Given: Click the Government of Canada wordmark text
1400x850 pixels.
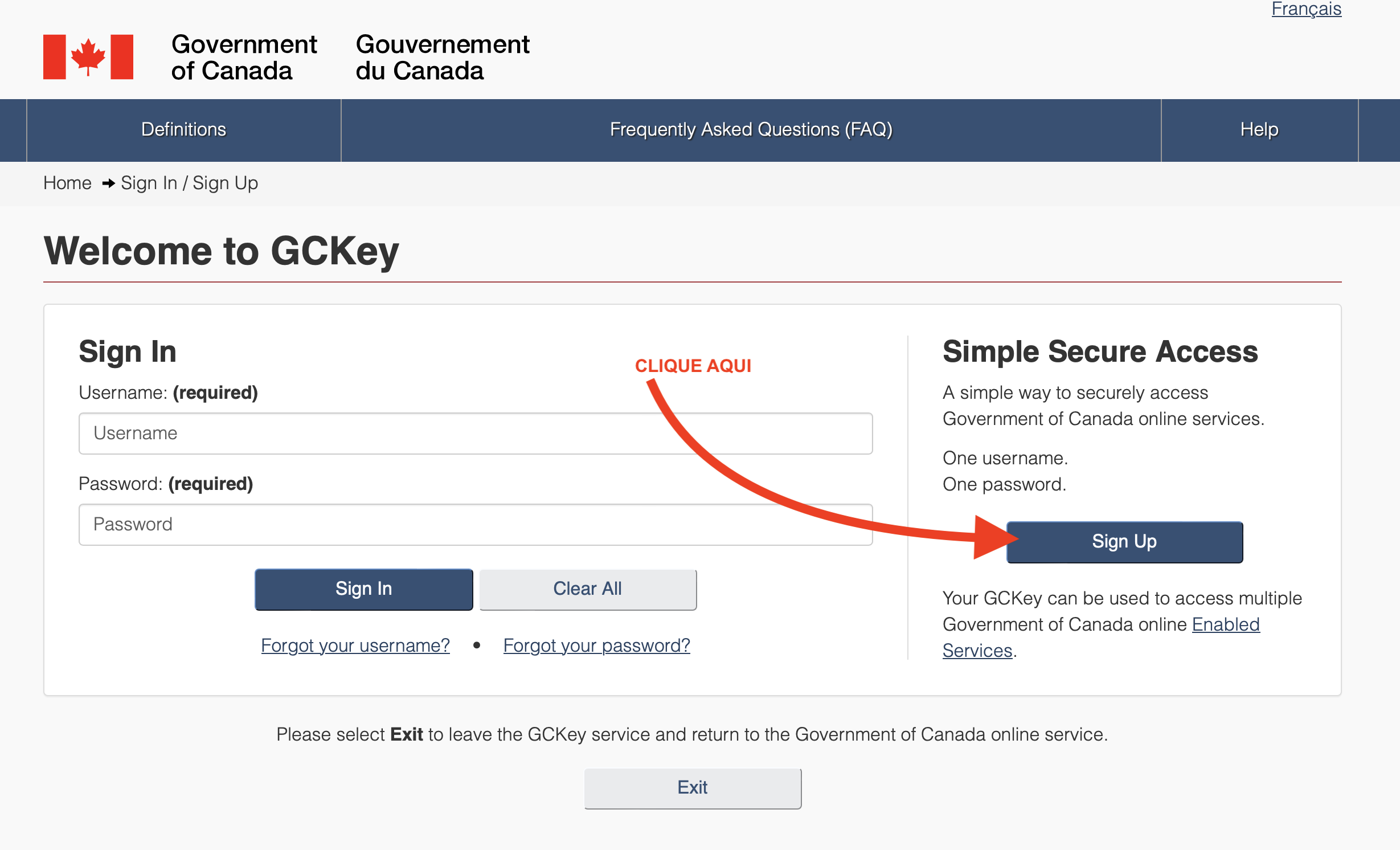Looking at the screenshot, I should [244, 57].
